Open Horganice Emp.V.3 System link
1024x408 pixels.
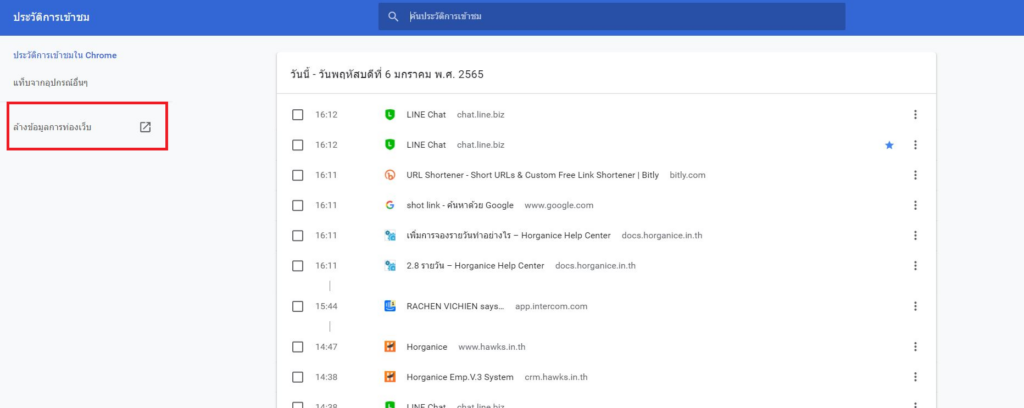click(x=460, y=377)
